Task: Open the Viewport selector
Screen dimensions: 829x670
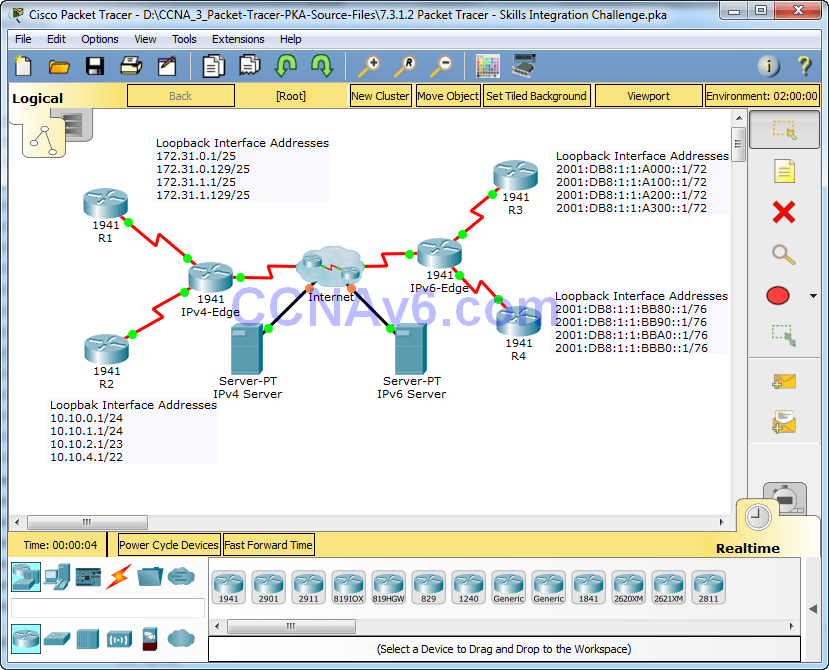Action: coord(648,96)
